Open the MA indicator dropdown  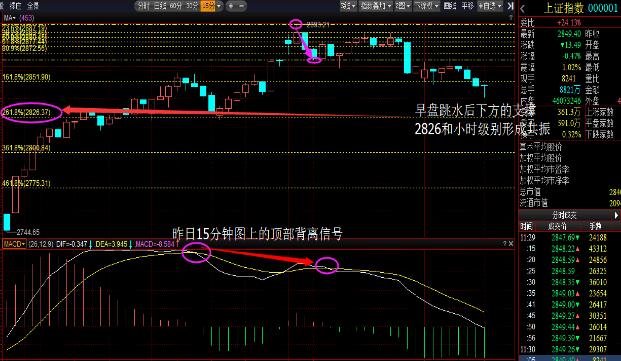[x=10, y=18]
